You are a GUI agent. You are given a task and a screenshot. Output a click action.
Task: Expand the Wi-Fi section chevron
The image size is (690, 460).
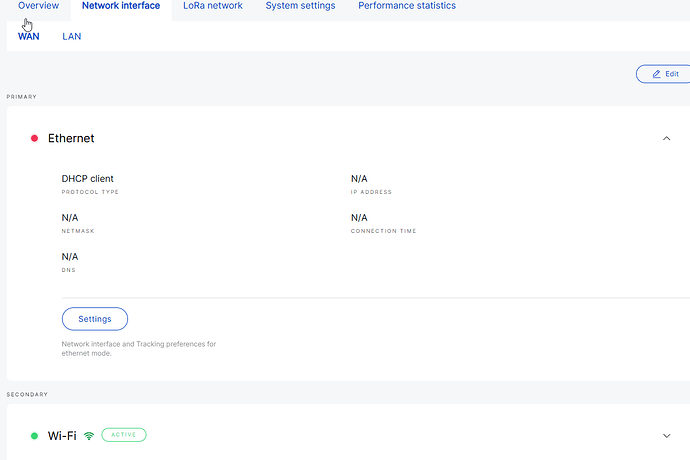[667, 436]
